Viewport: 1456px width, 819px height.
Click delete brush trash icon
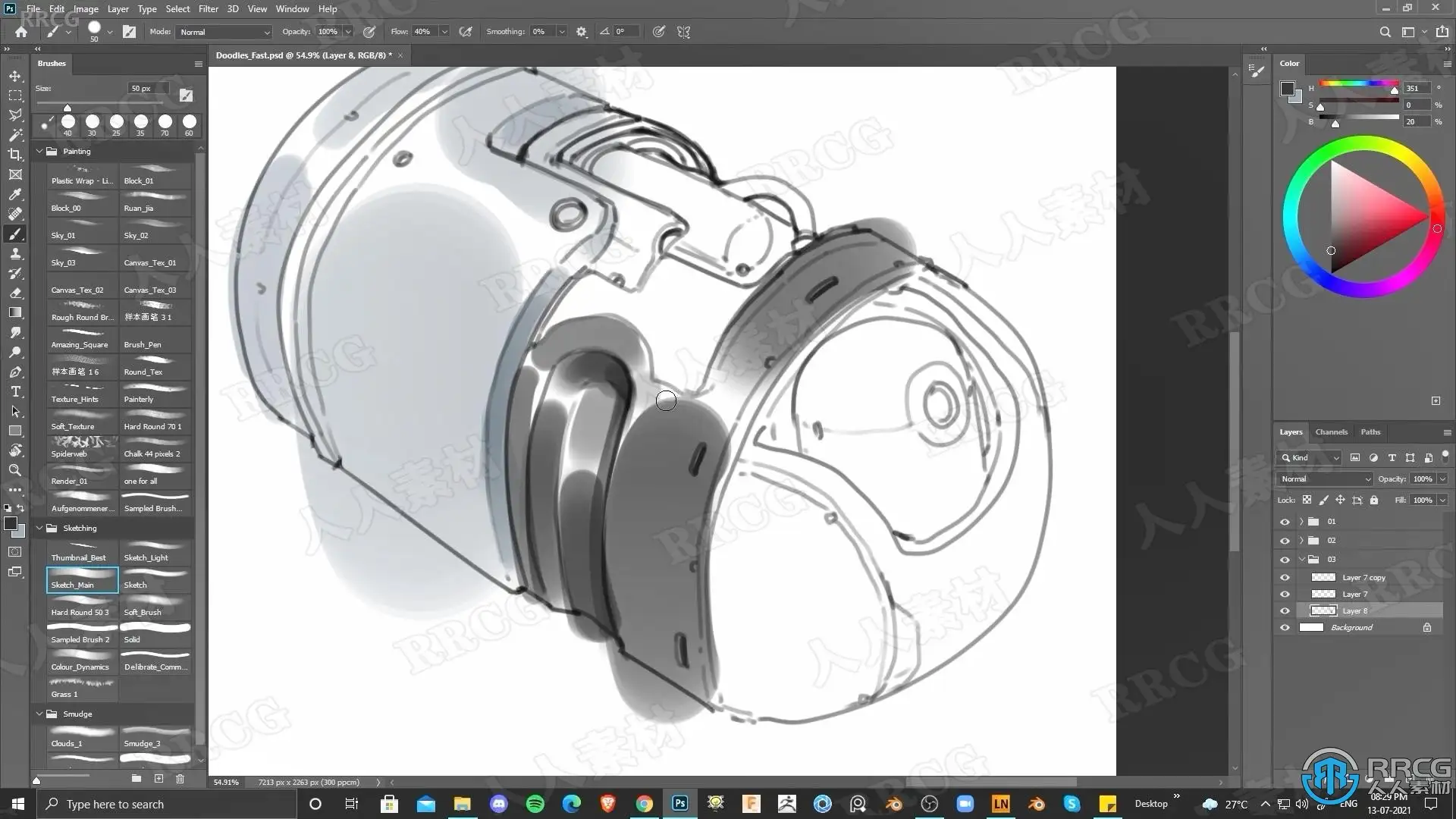click(180, 779)
